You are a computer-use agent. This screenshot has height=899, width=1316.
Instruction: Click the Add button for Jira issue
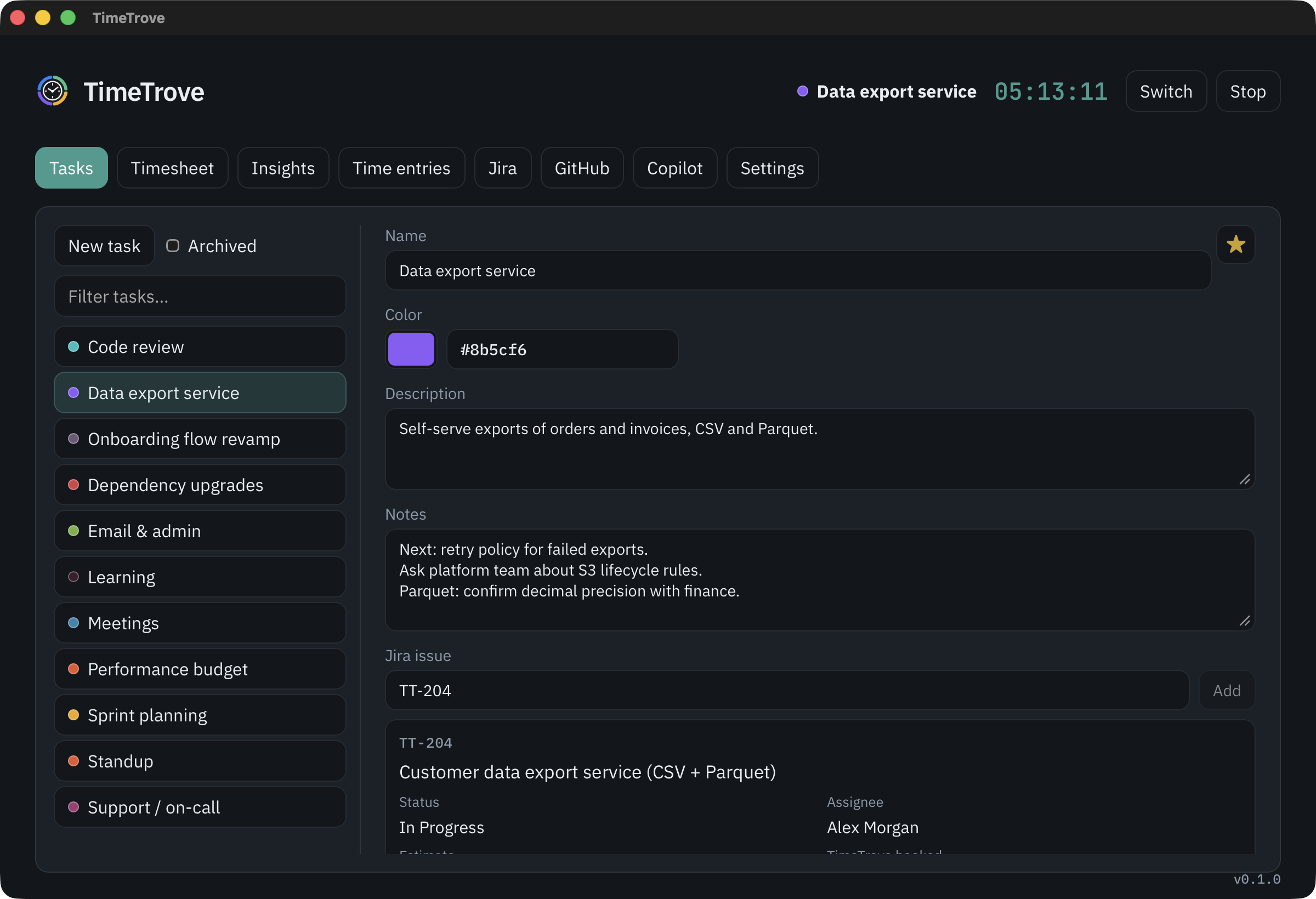tap(1227, 691)
